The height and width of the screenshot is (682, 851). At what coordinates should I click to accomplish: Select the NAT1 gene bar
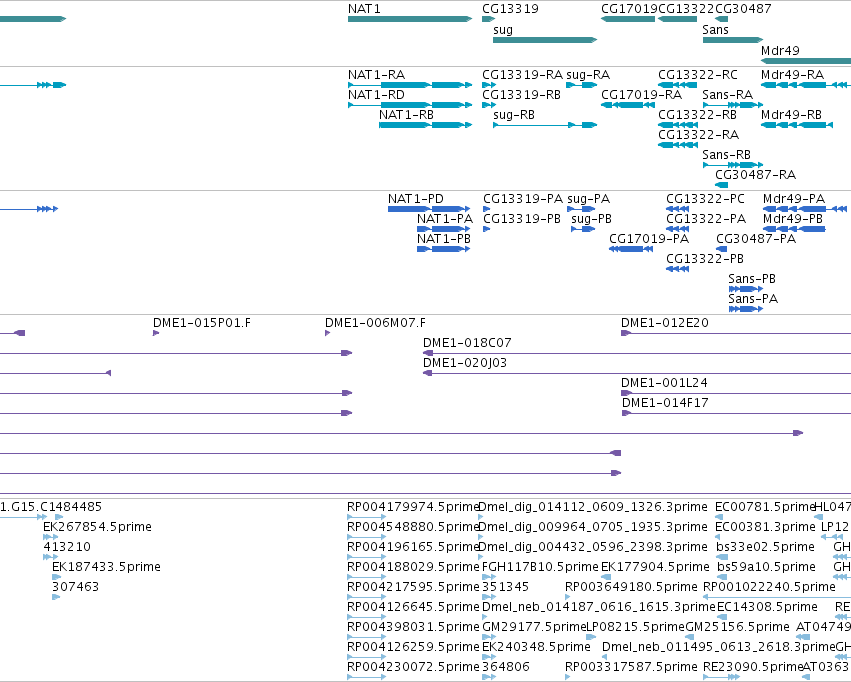pyautogui.click(x=410, y=19)
